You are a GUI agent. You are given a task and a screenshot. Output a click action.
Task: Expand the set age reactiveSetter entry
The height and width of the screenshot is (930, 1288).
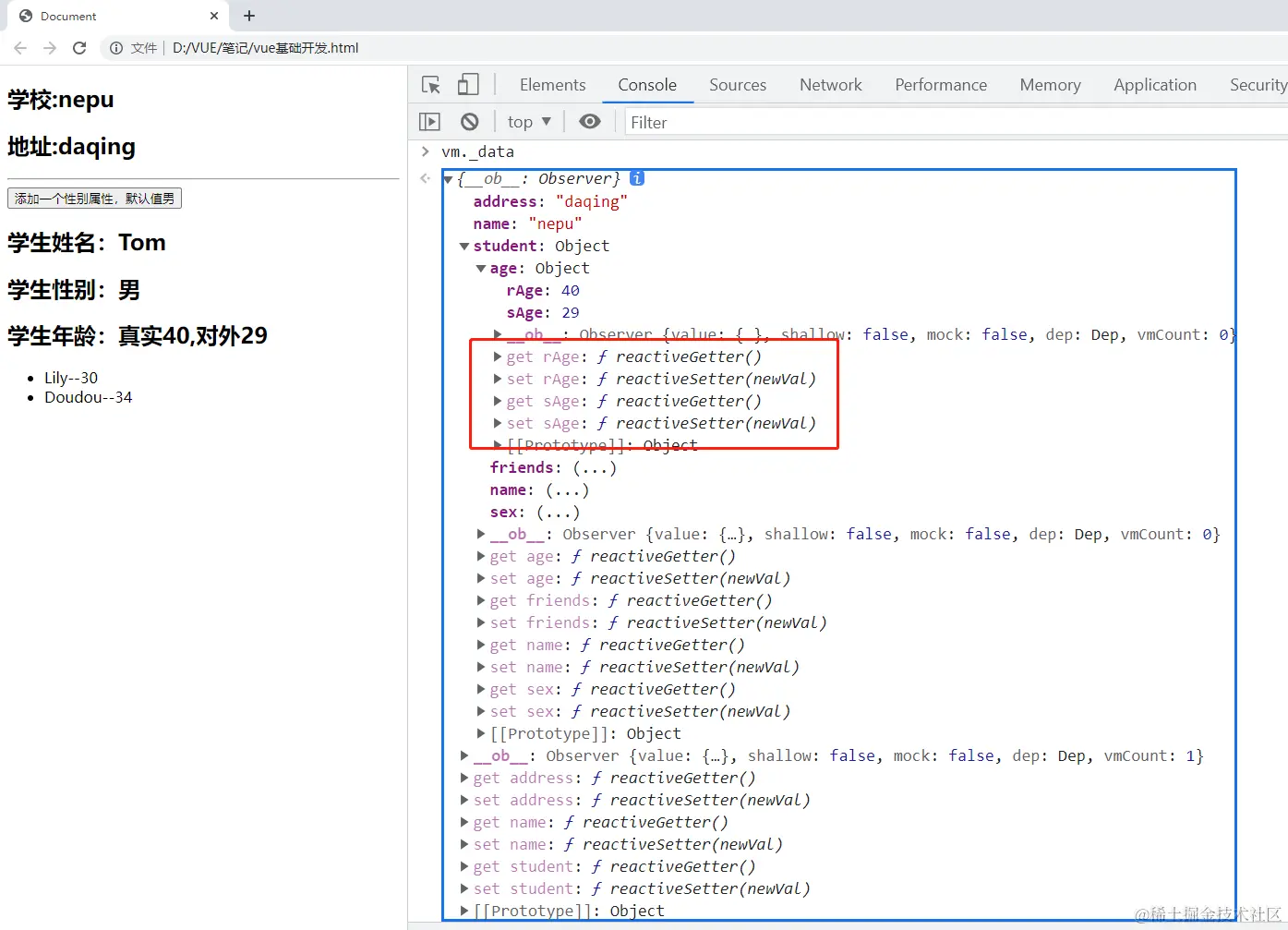(481, 578)
